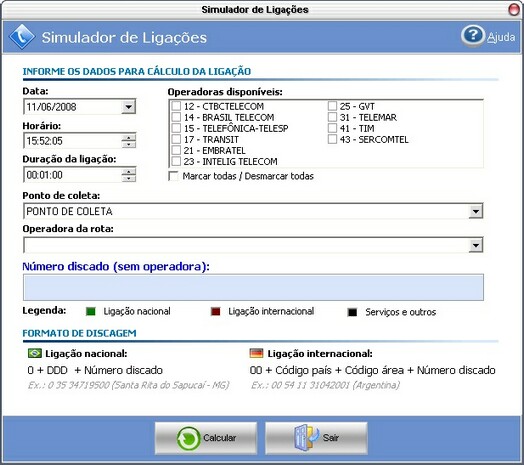The width and height of the screenshot is (524, 465).
Task: Open the Data date dropdown
Action: point(128,107)
